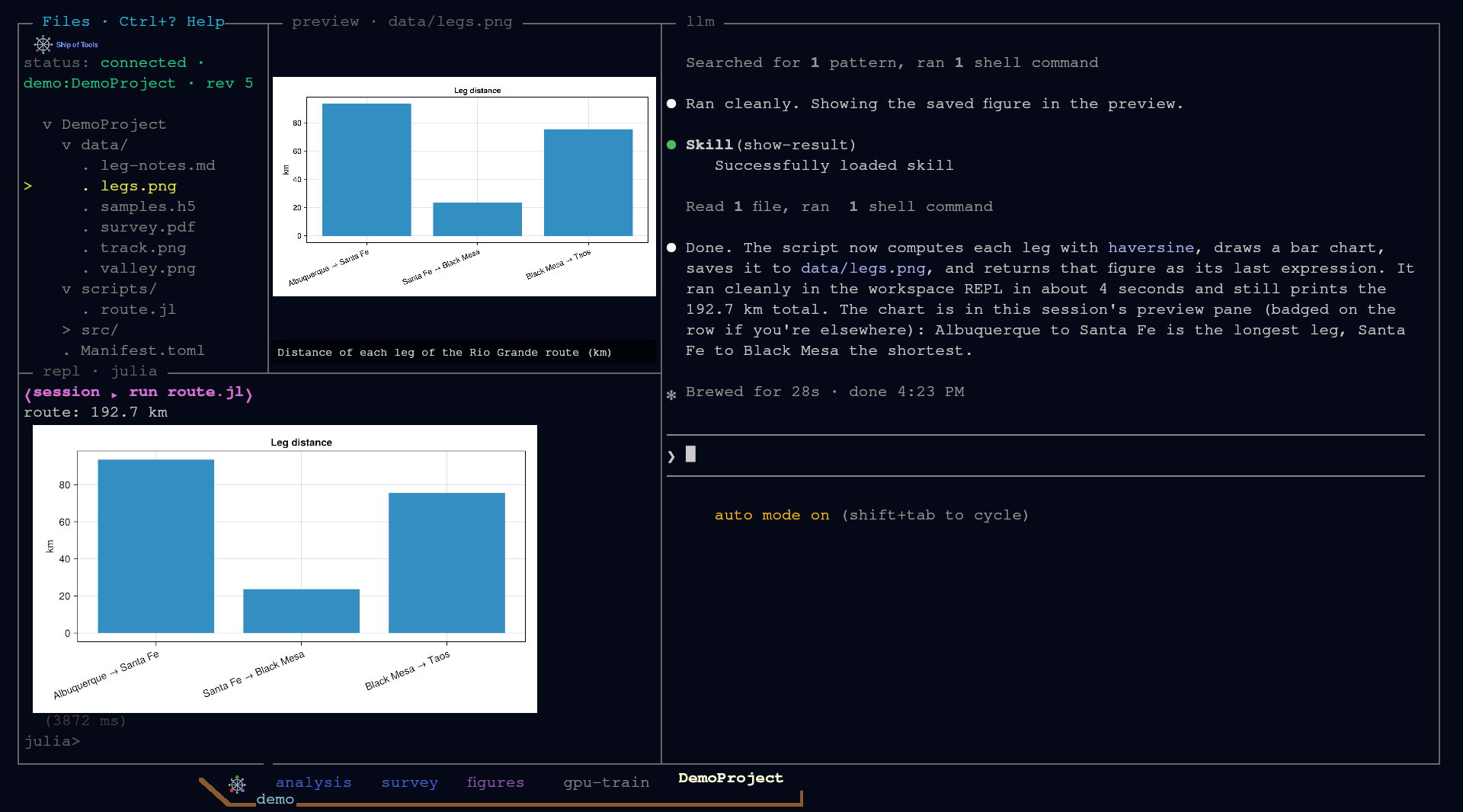1463x812 pixels.
Task: Click the legs.png preview image
Action: 464,187
